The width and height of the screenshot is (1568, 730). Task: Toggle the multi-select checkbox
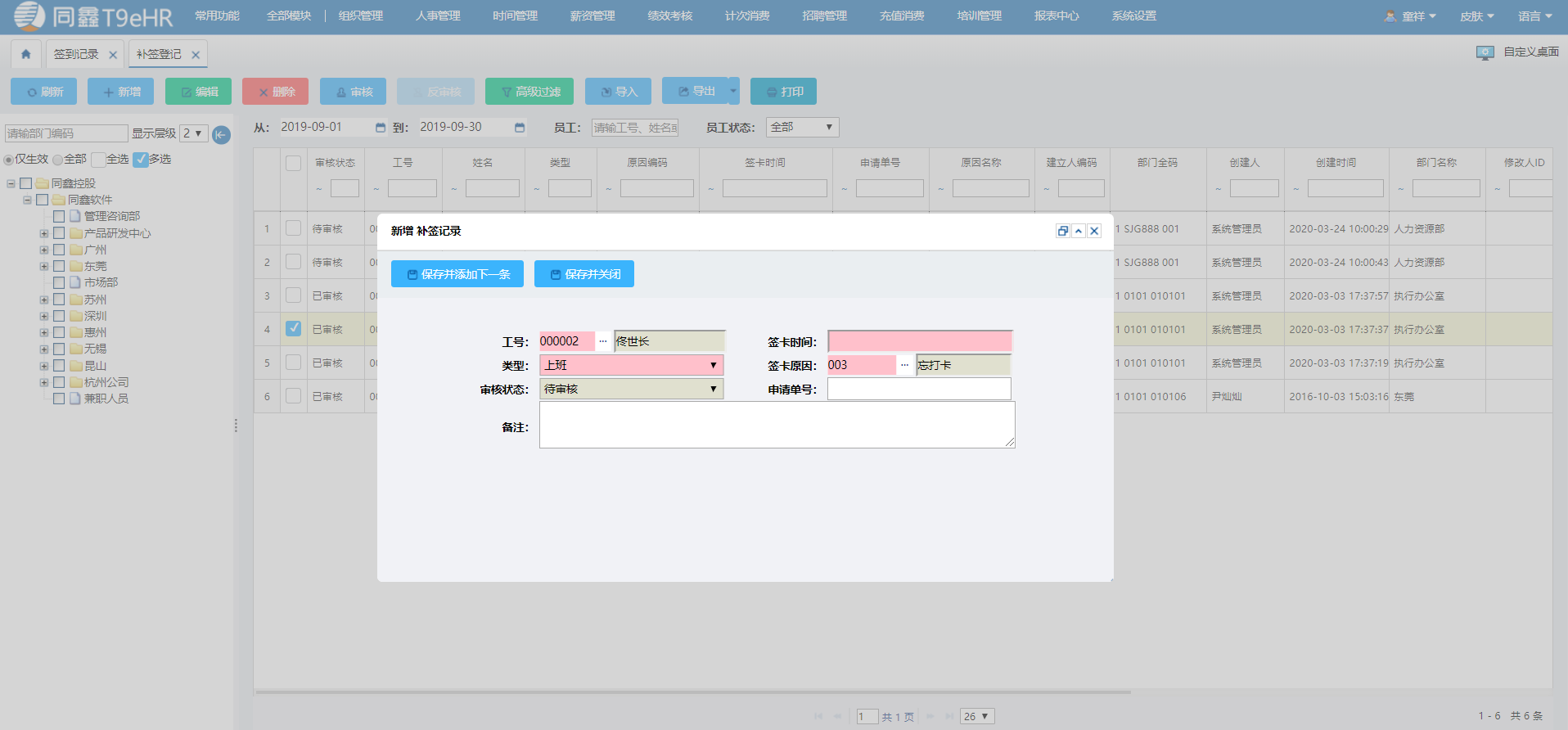click(x=141, y=160)
